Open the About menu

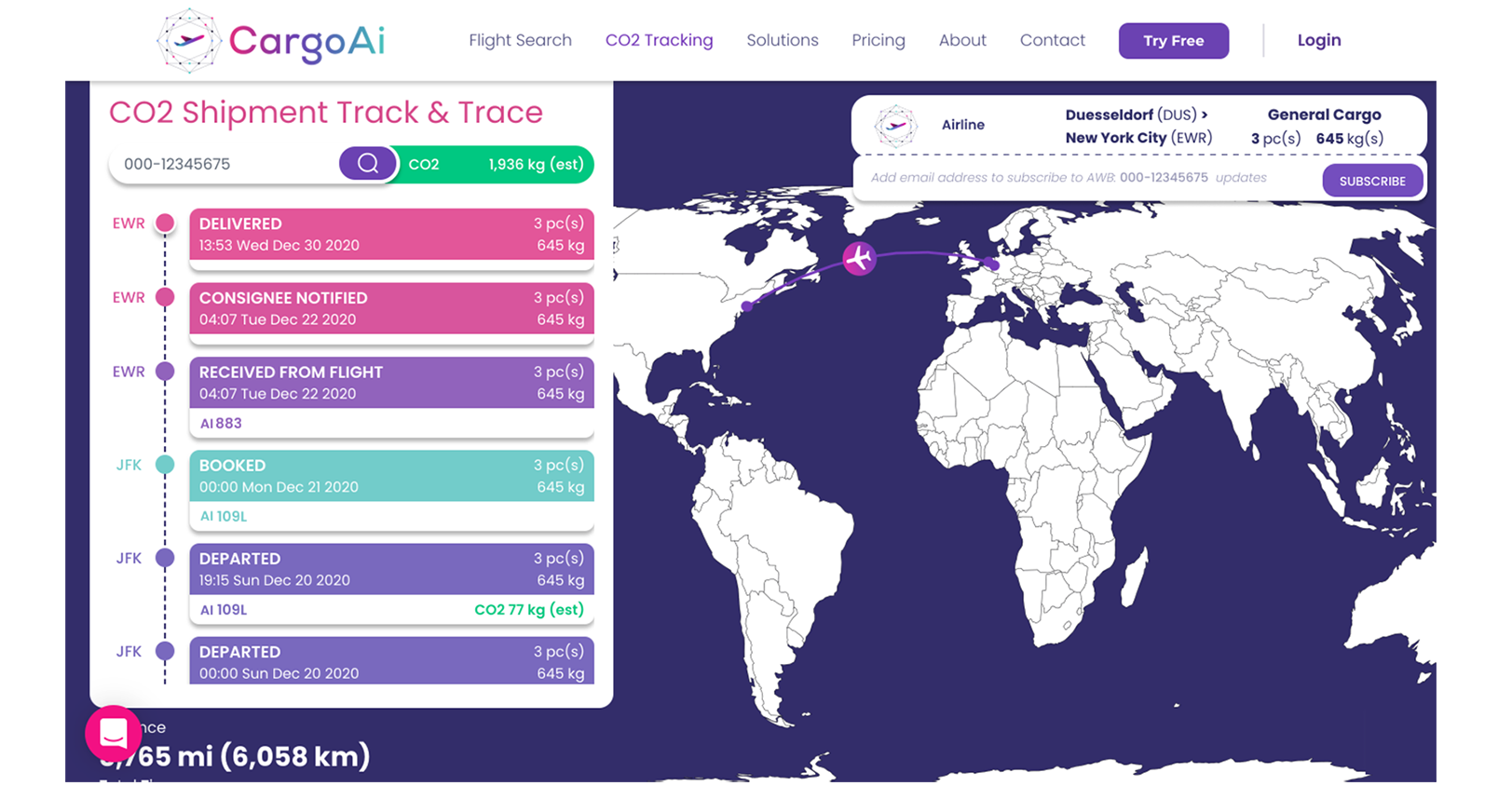pos(961,41)
